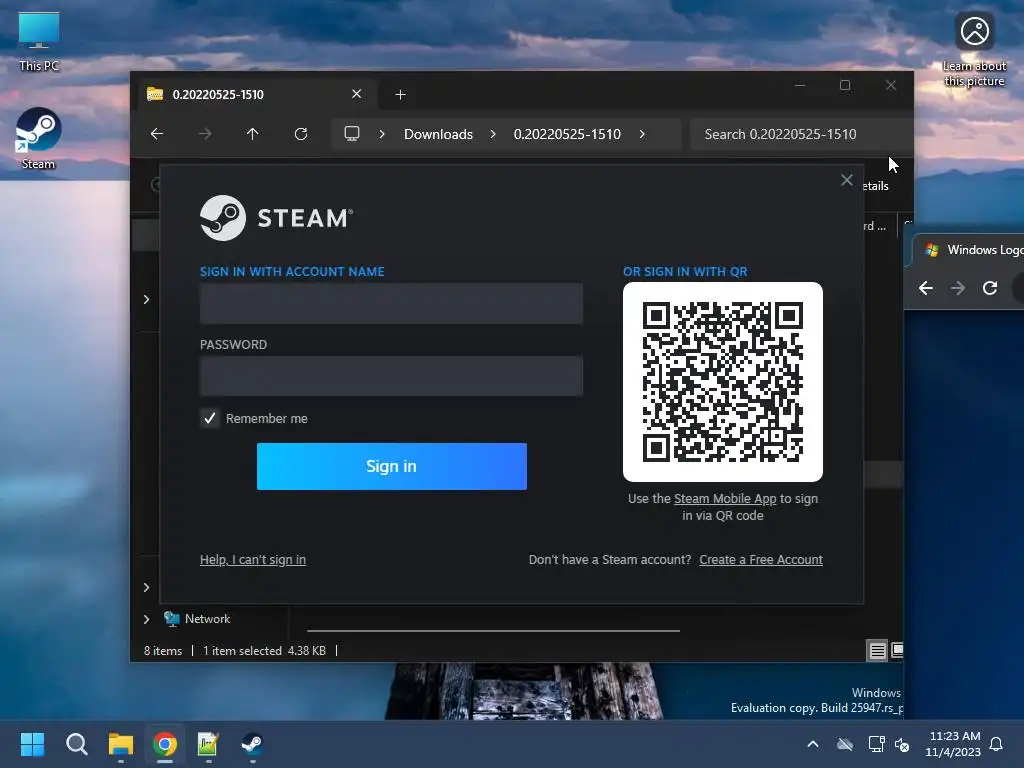Open Help, I can't sign in link
This screenshot has width=1024, height=768.
click(253, 560)
